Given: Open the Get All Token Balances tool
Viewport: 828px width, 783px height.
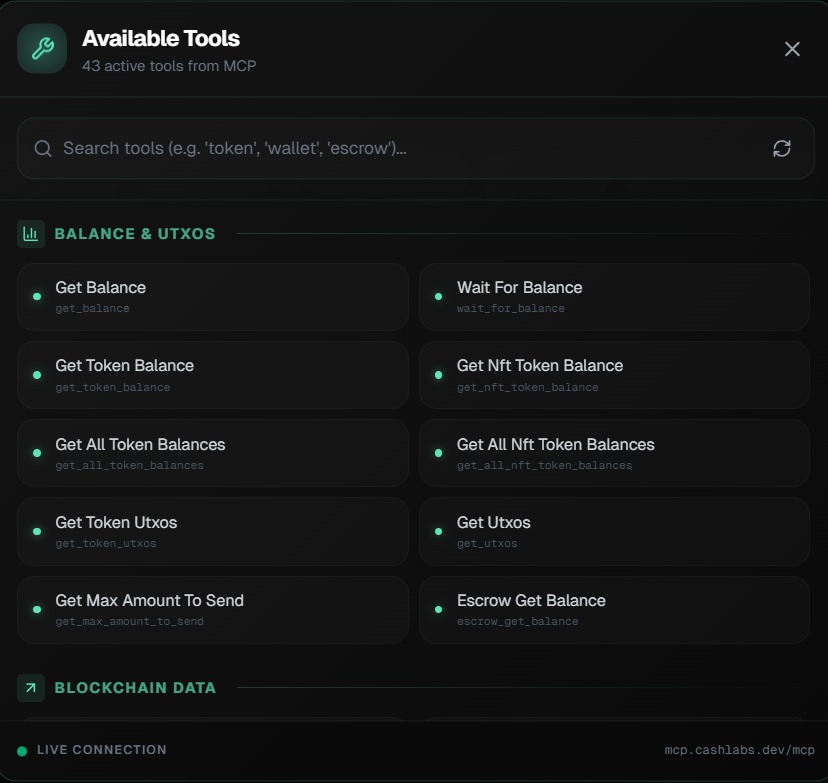Looking at the screenshot, I should click(x=212, y=453).
